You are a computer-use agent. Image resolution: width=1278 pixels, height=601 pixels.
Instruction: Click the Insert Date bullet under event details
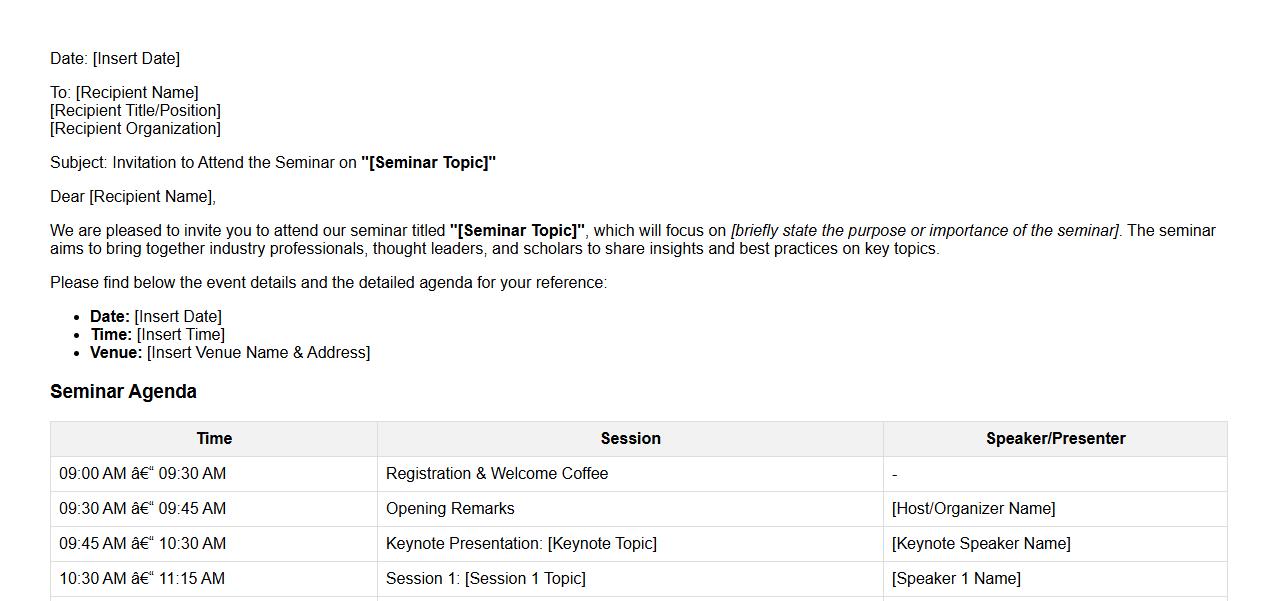coord(178,317)
